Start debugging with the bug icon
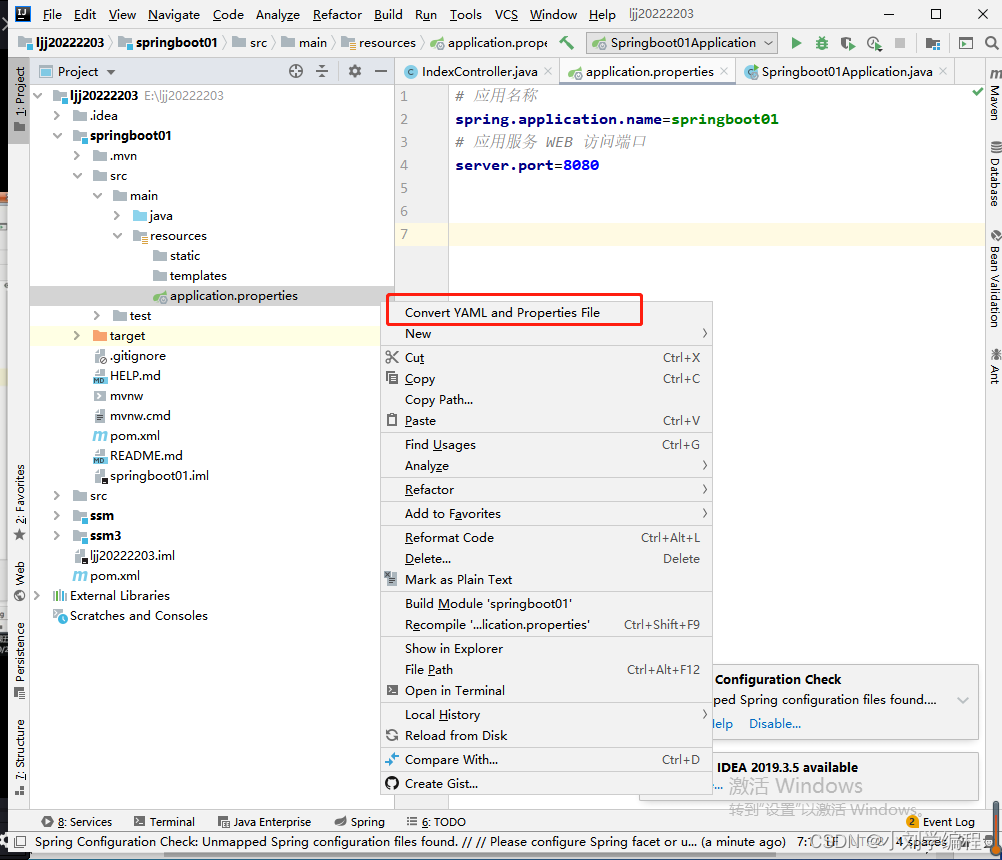Viewport: 1002px width, 860px height. point(821,43)
